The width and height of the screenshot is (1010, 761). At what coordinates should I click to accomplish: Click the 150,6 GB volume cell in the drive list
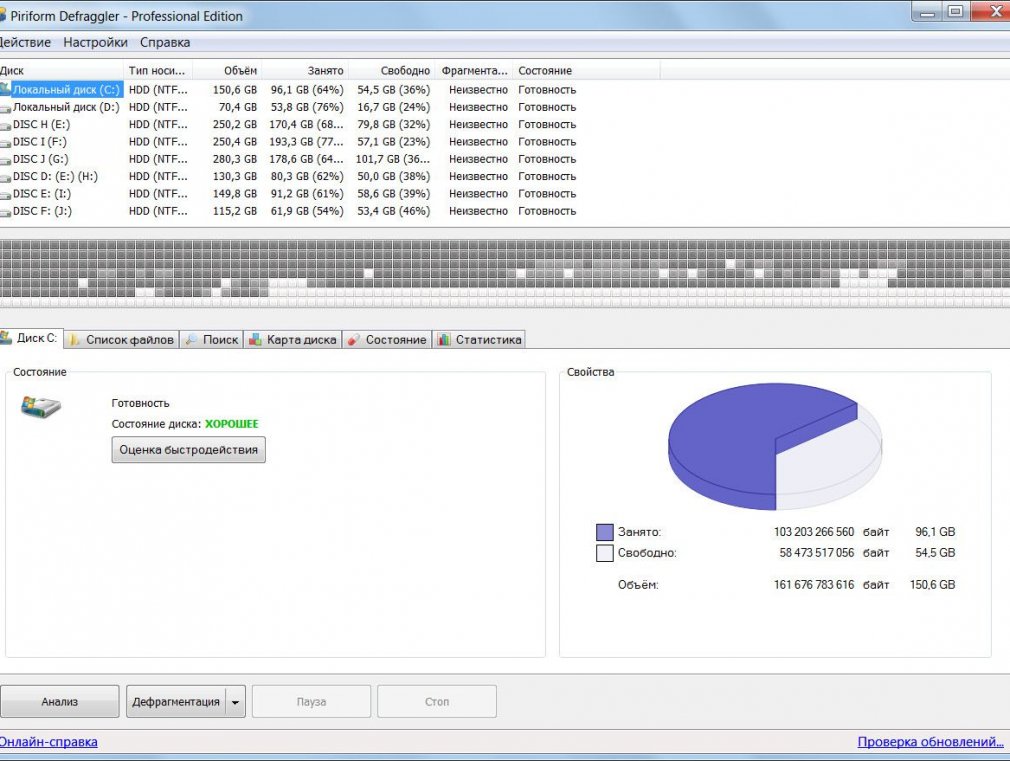pos(235,90)
